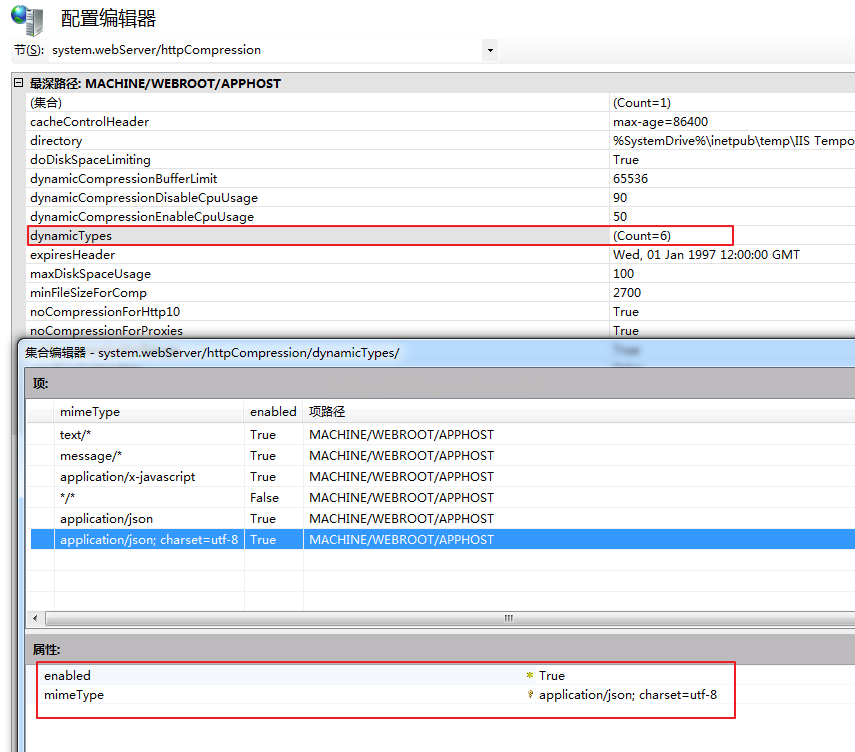
Task: Click the enabled column header
Action: [273, 412]
